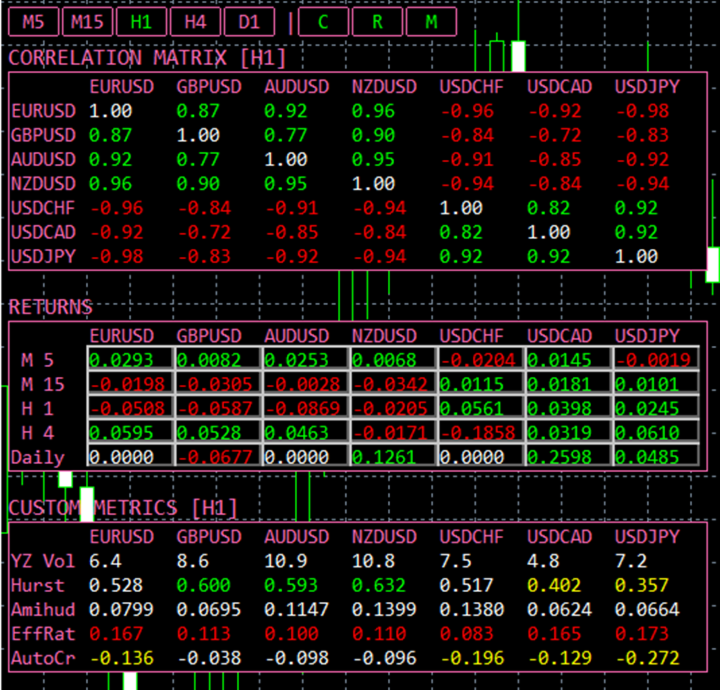
Task: Click YZ Vol AUDUSD value 10.9
Action: point(286,561)
